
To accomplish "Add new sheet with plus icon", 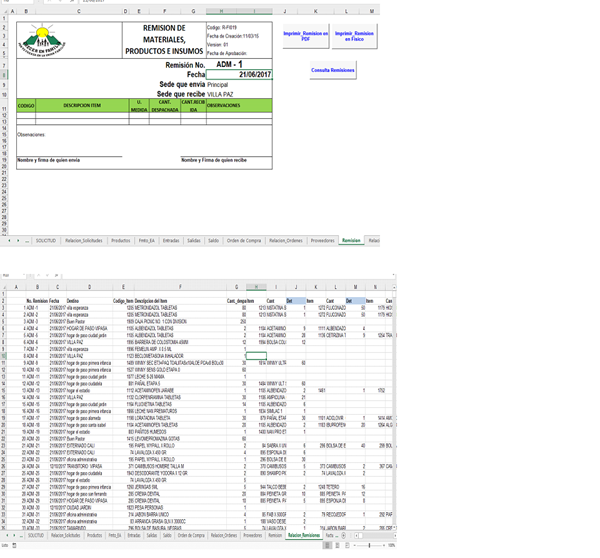I will [x=343, y=535].
